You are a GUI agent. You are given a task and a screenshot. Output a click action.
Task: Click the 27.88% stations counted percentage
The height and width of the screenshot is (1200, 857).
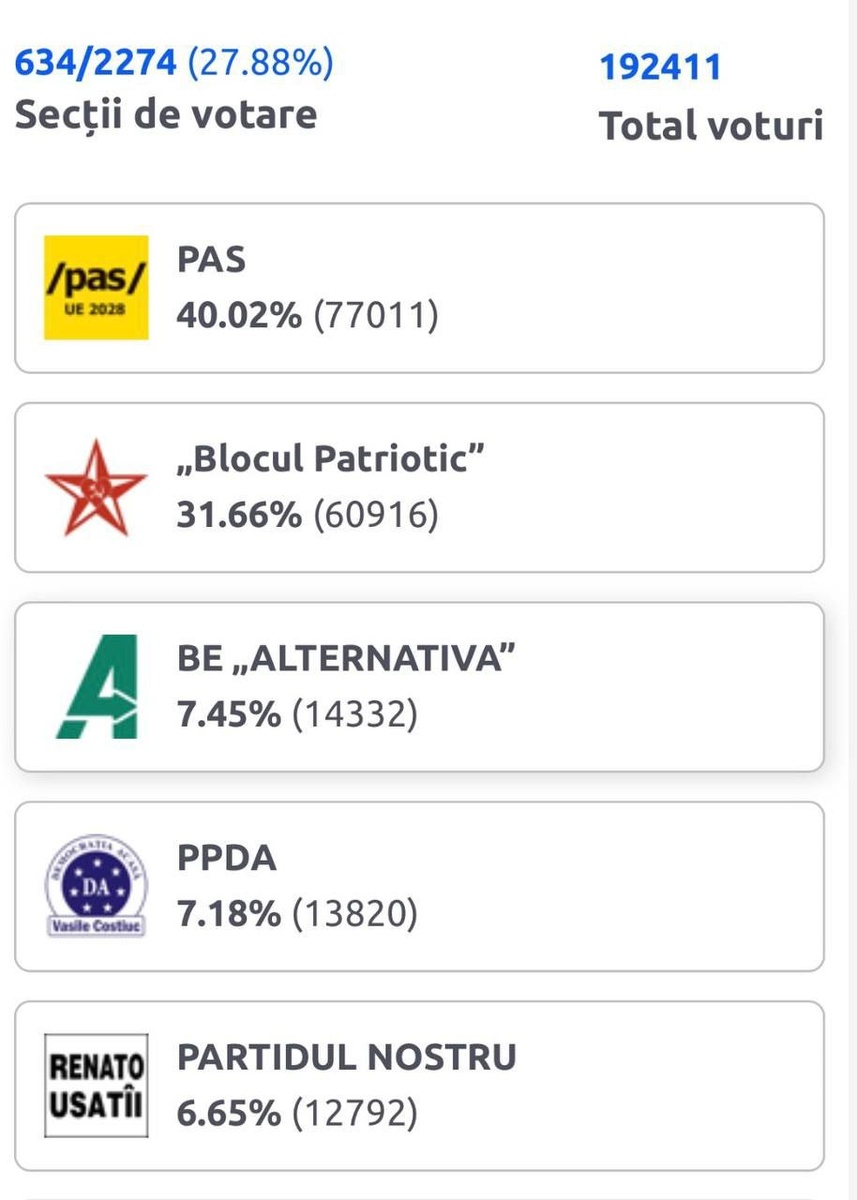point(259,65)
